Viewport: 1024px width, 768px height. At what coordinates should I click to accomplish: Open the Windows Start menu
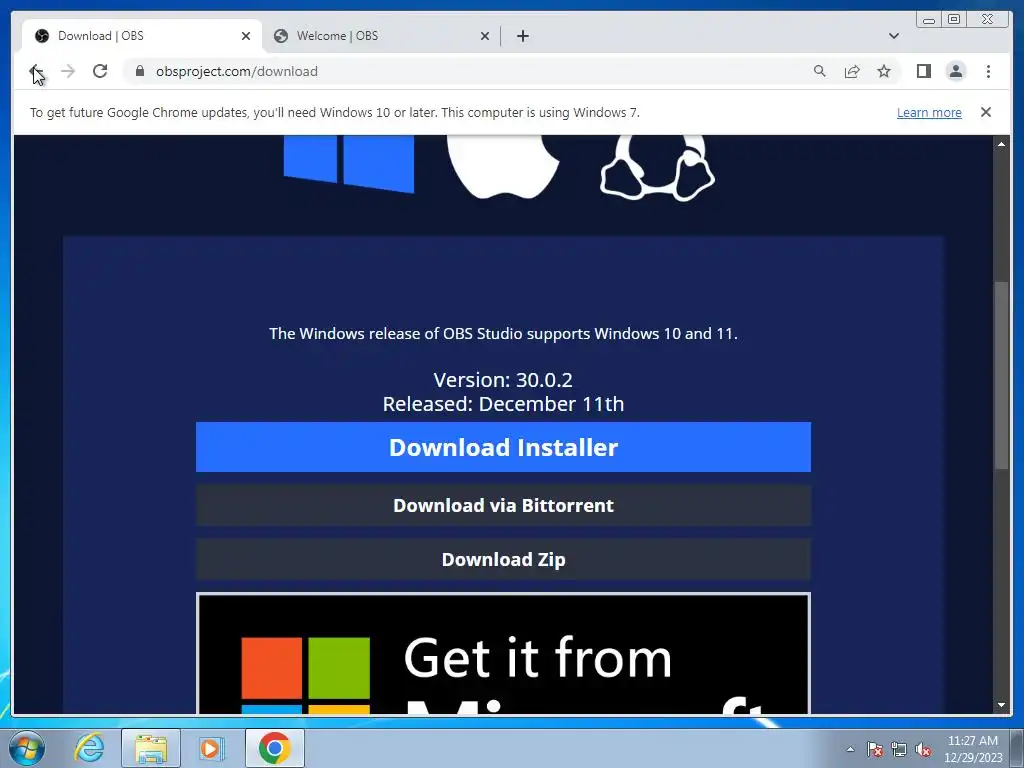click(27, 748)
